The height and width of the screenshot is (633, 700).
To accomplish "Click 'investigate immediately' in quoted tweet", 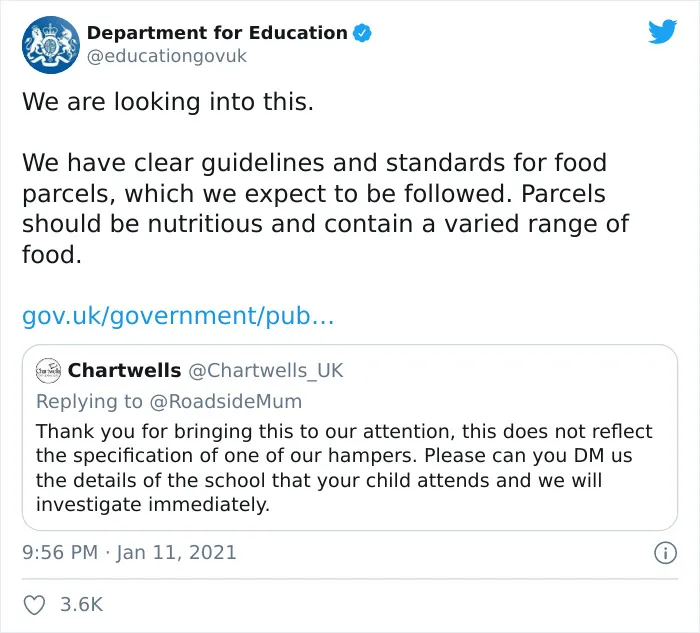I will [153, 505].
